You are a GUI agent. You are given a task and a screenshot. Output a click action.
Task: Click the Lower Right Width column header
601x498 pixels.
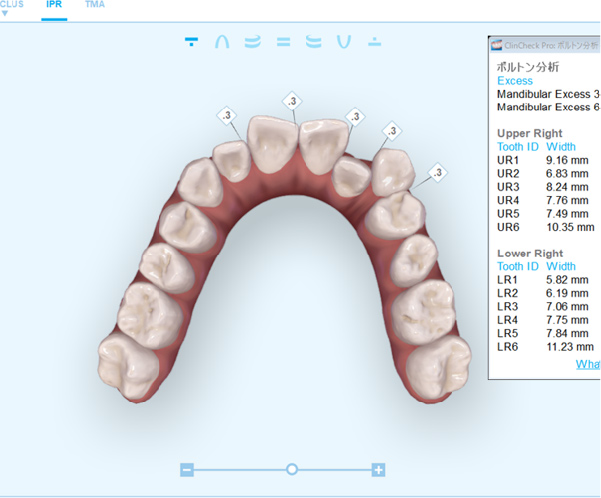(561, 267)
